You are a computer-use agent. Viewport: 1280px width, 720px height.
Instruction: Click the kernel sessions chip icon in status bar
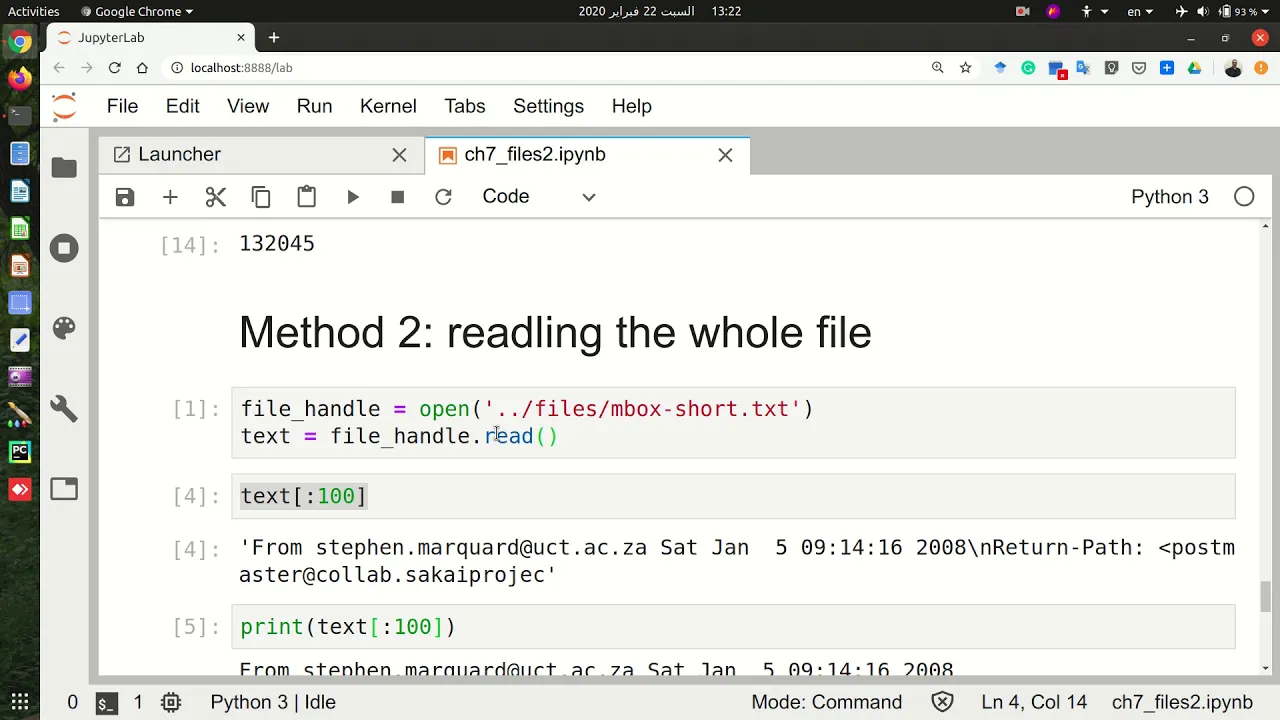tap(171, 702)
